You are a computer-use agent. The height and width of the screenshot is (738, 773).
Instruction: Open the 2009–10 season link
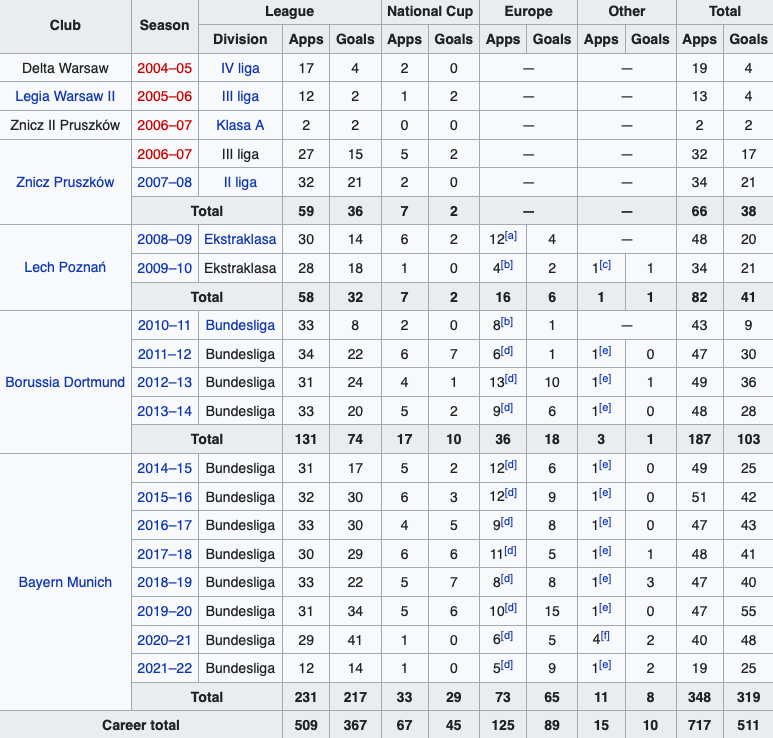coord(165,268)
